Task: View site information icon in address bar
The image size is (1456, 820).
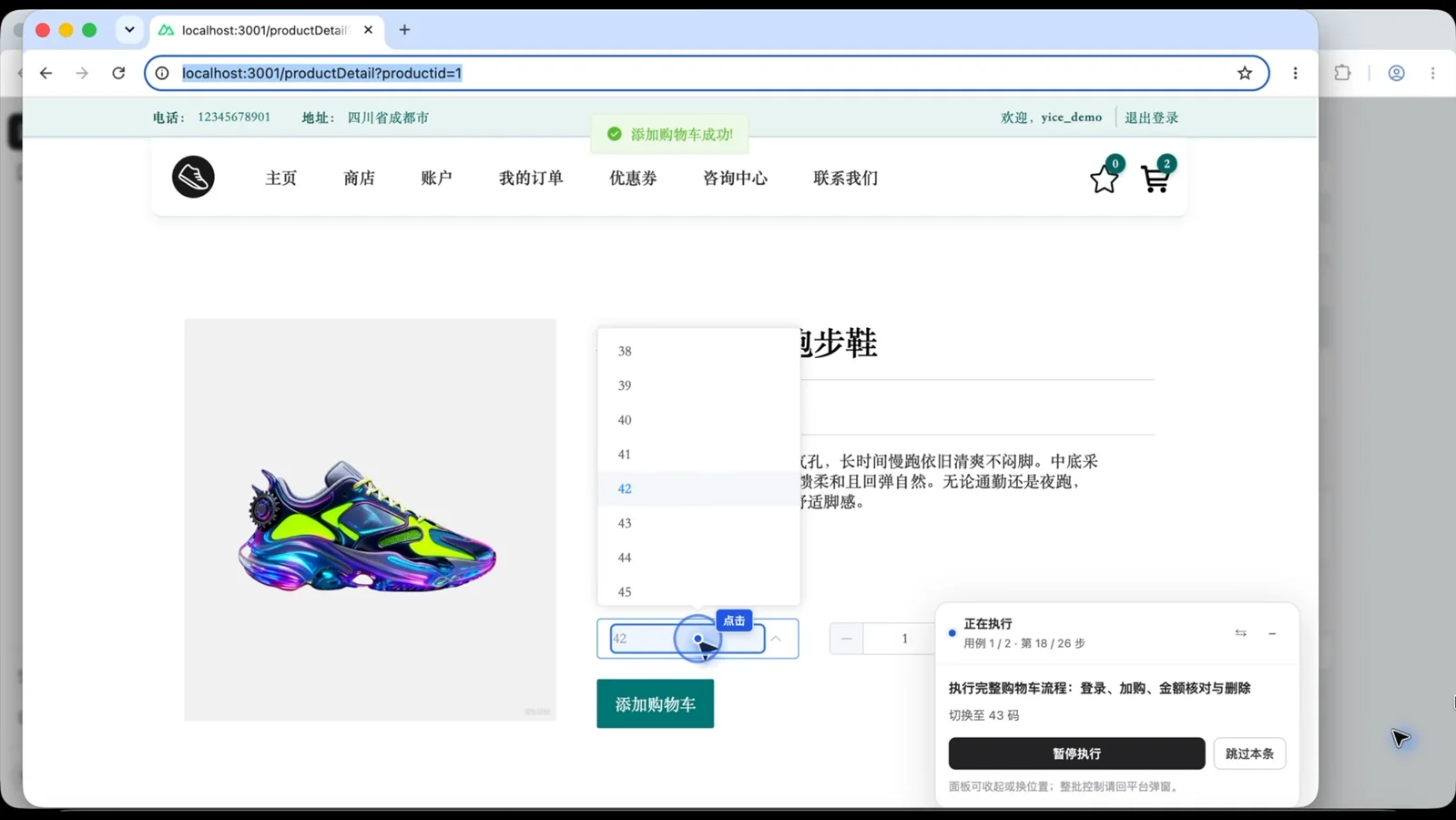Action: tap(162, 73)
